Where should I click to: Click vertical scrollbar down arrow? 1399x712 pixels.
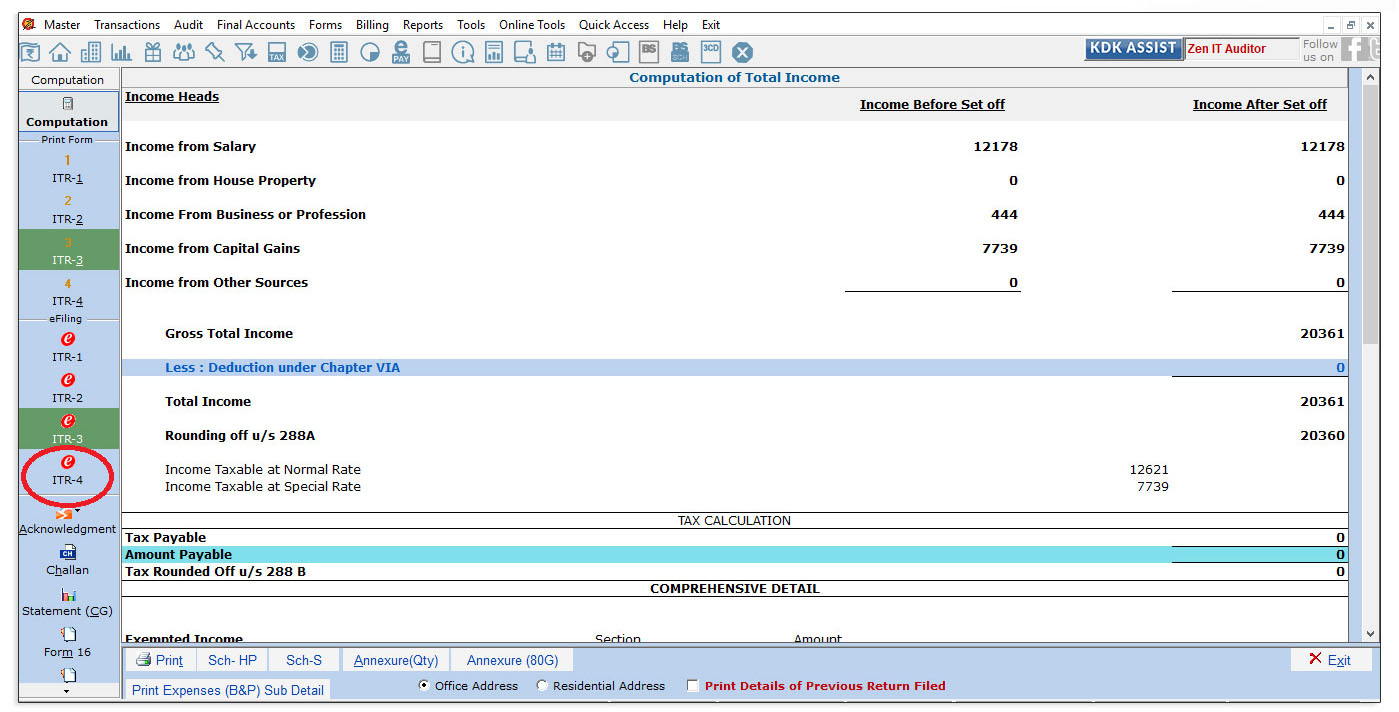[x=1369, y=633]
